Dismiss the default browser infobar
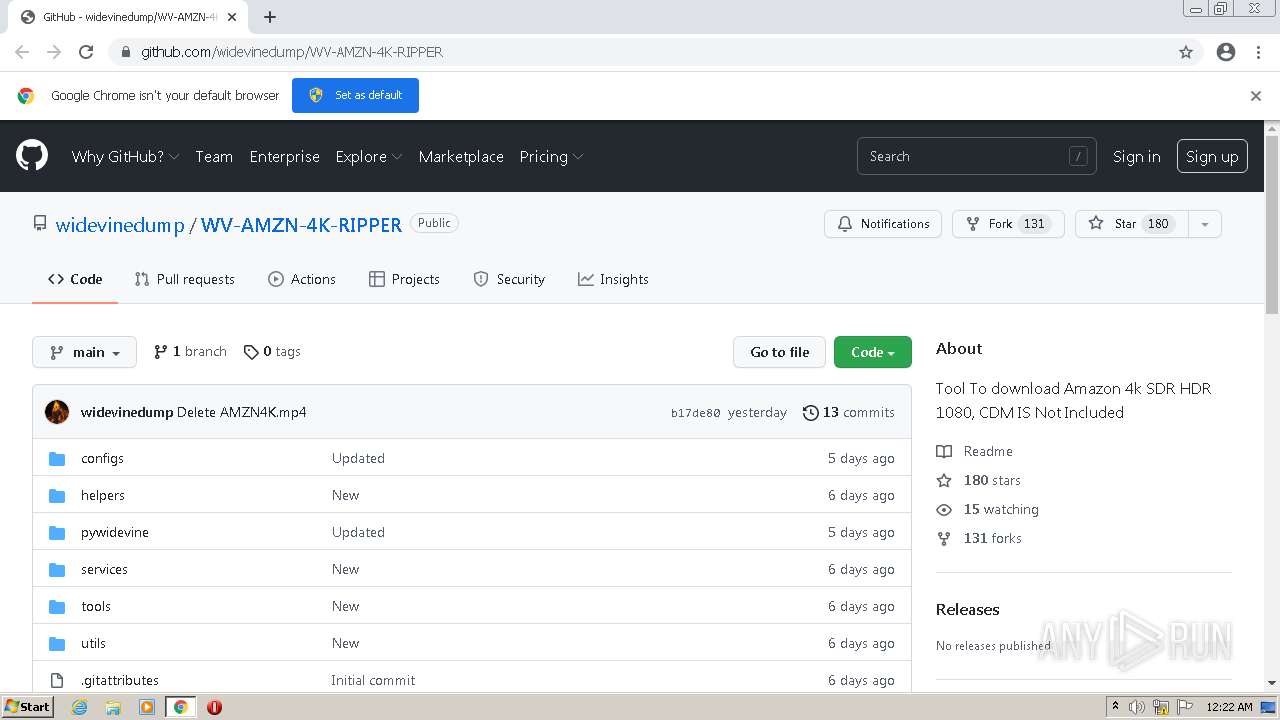The width and height of the screenshot is (1280, 720). (x=1256, y=96)
